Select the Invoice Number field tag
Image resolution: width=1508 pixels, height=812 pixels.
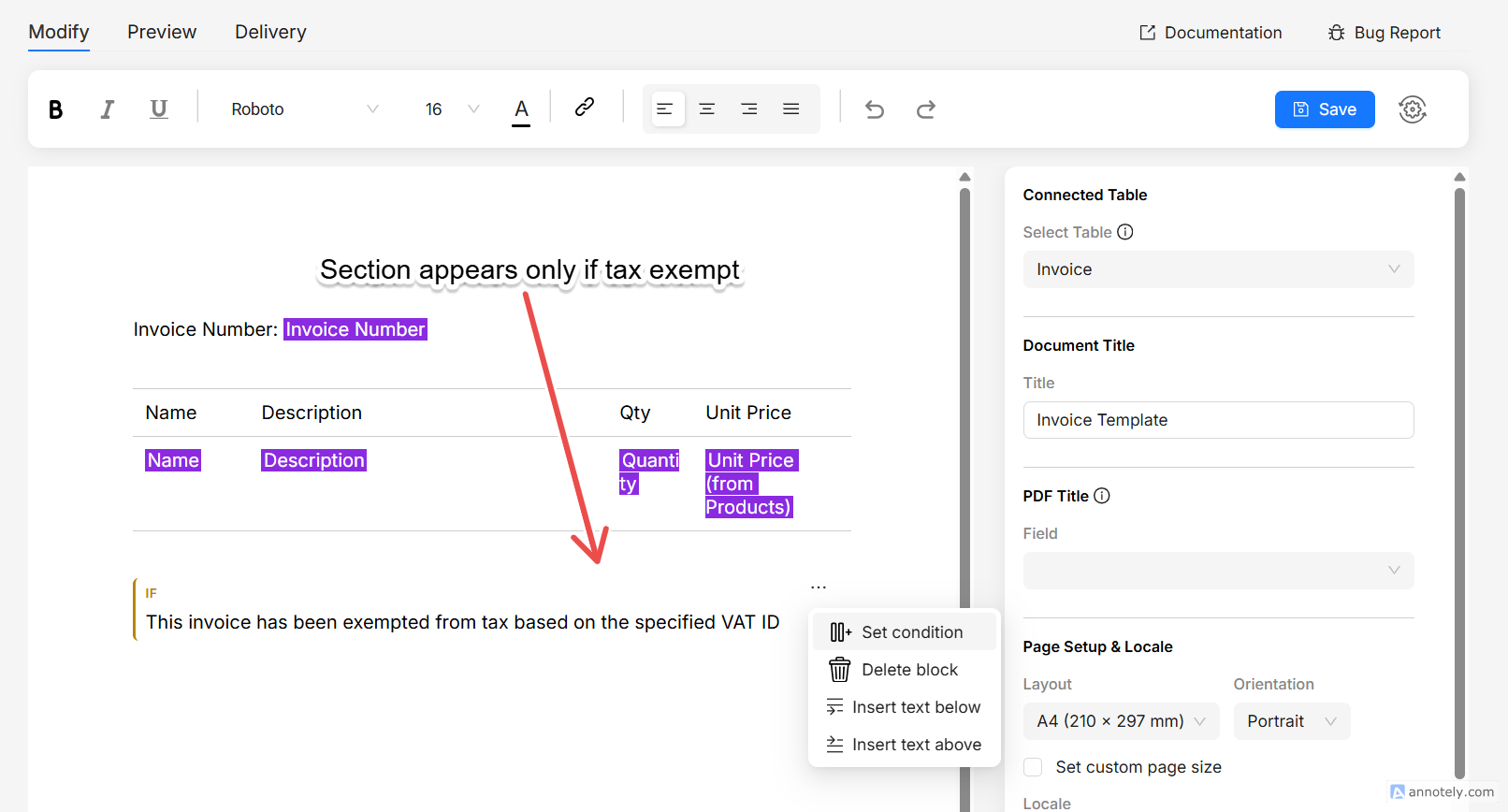[x=355, y=329]
